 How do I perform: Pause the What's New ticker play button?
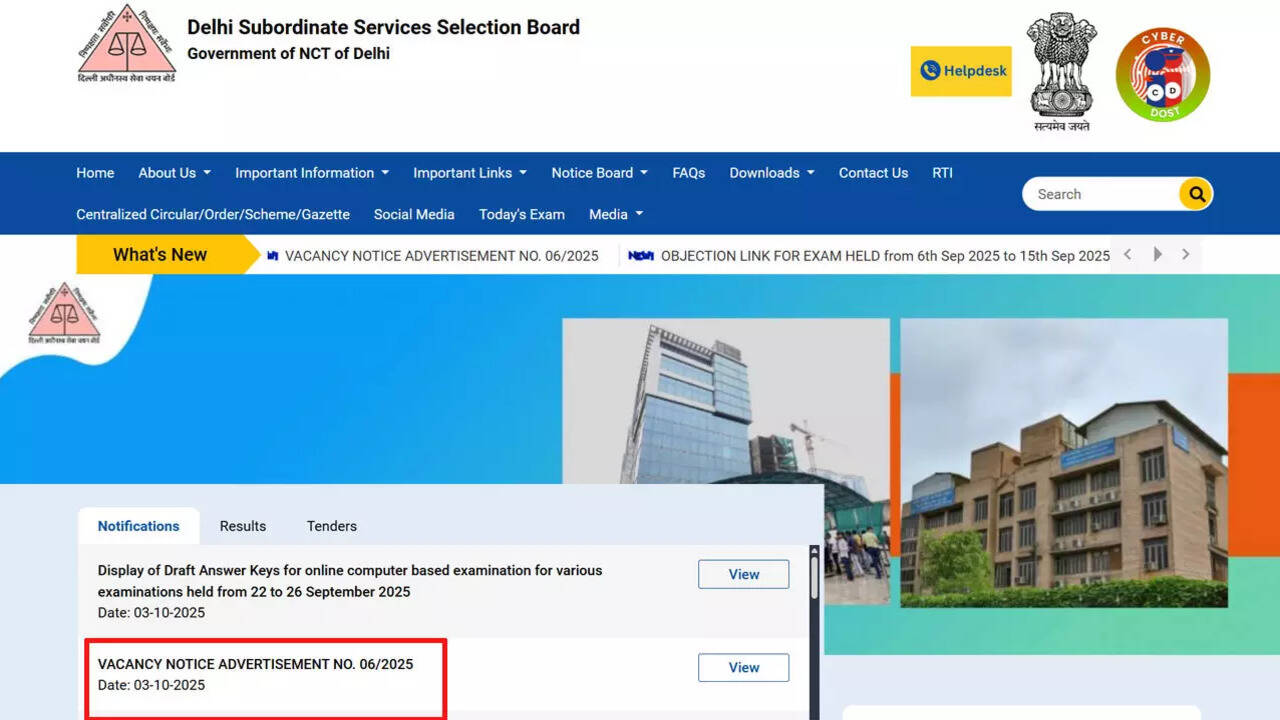coord(1157,255)
